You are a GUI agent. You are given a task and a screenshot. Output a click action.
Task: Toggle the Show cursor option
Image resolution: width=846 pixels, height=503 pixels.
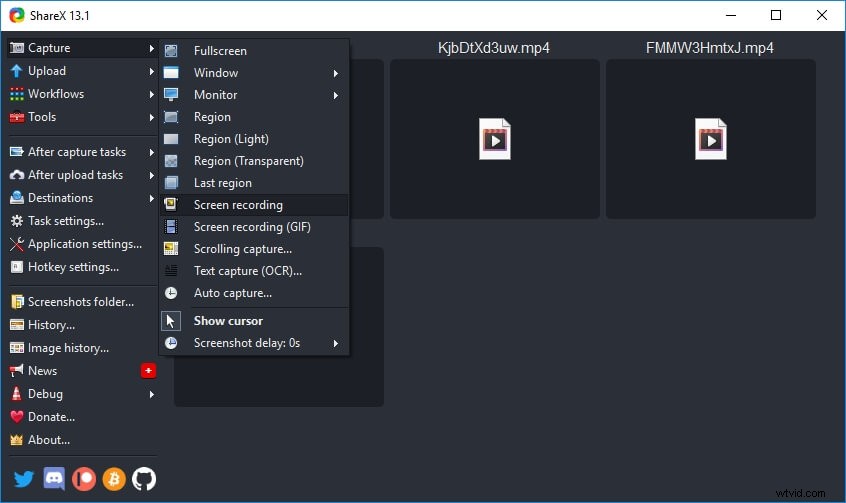click(228, 321)
